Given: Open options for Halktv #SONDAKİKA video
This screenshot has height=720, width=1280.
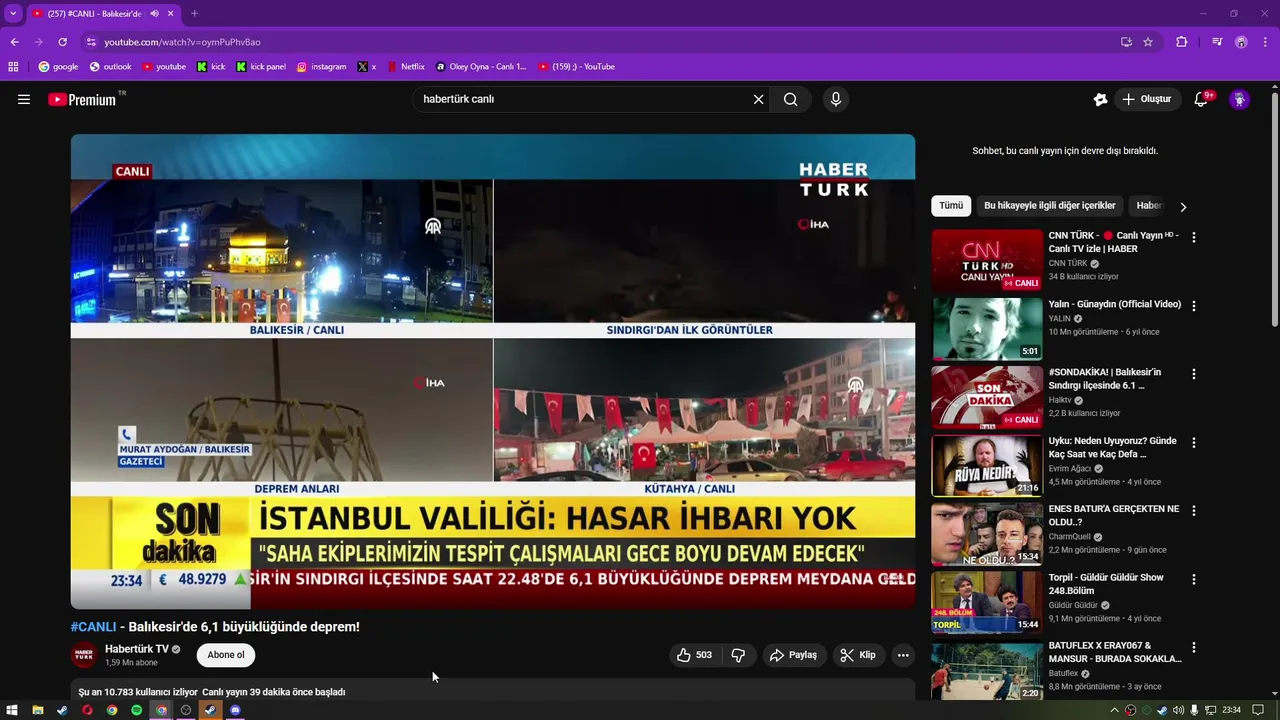Looking at the screenshot, I should click(1193, 373).
